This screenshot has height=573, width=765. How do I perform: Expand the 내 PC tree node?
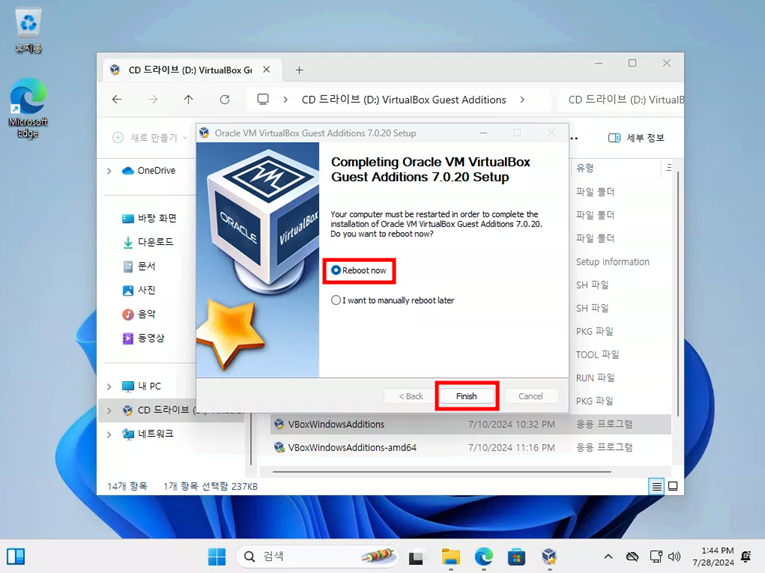tap(109, 387)
